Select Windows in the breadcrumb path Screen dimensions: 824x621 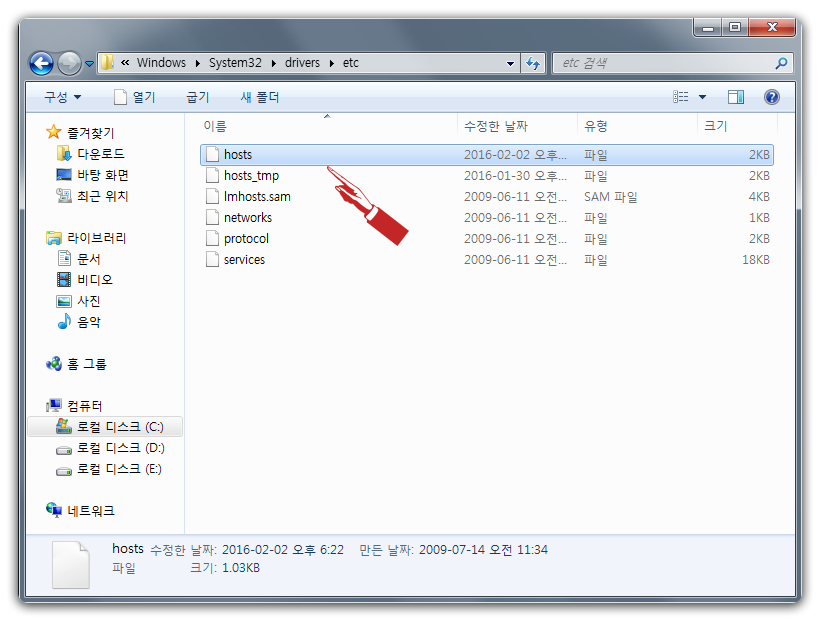coord(161,63)
